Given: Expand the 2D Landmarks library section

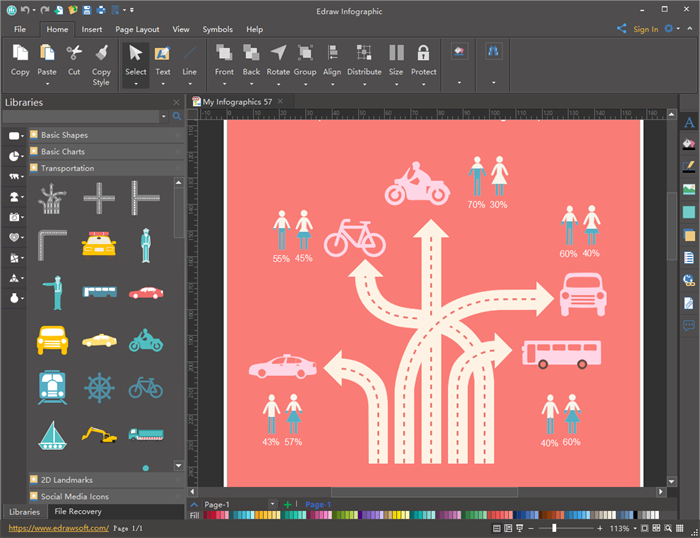Looking at the screenshot, I should (67, 480).
